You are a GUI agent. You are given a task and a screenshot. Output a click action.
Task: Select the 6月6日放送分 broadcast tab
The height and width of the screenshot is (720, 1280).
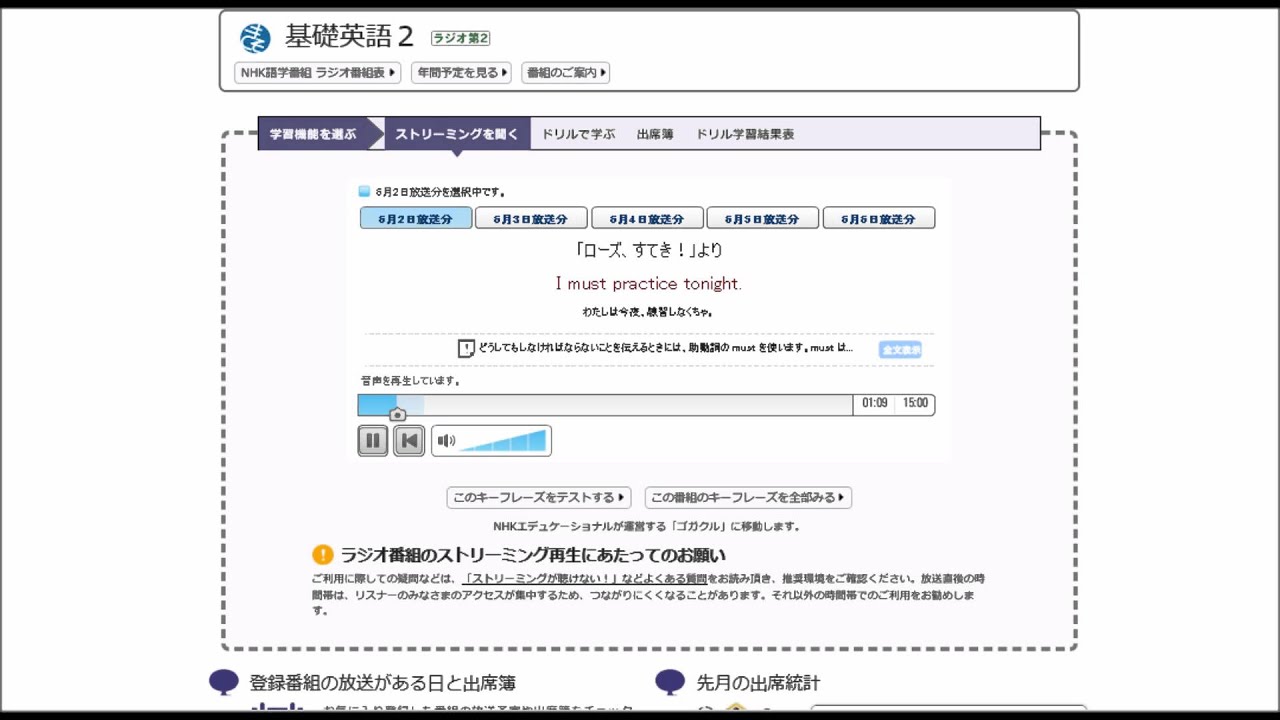878,218
